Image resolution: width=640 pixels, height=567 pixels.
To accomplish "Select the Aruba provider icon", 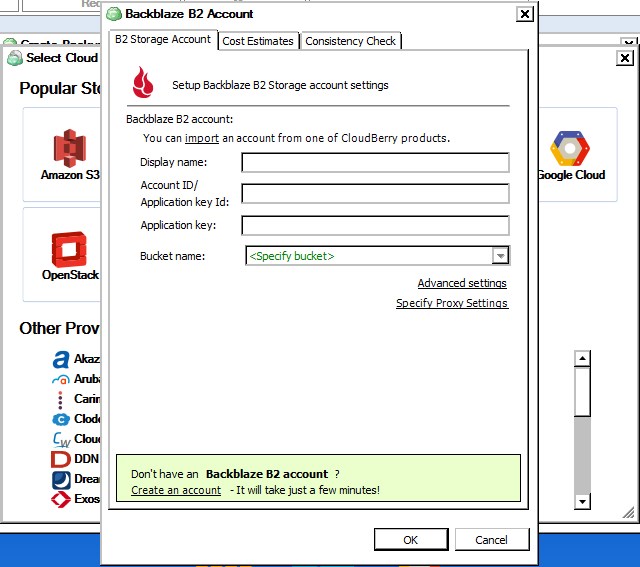I will pos(61,380).
